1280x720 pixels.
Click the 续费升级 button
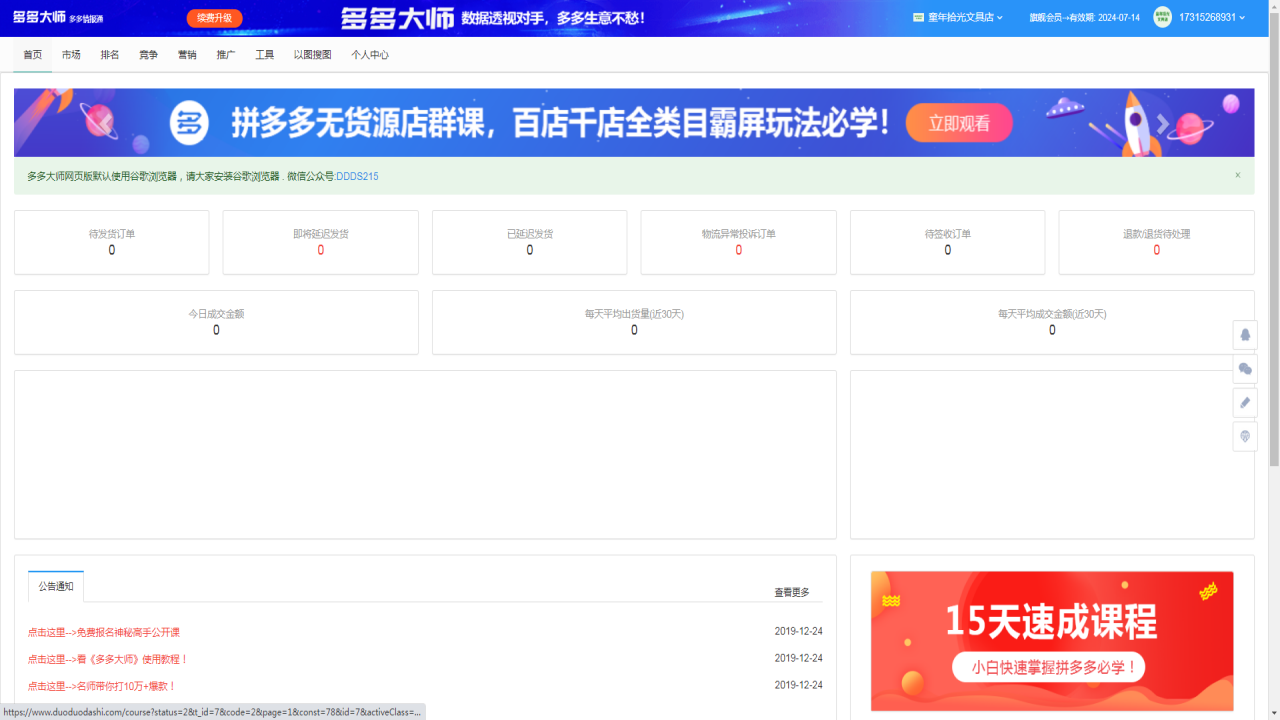(214, 18)
